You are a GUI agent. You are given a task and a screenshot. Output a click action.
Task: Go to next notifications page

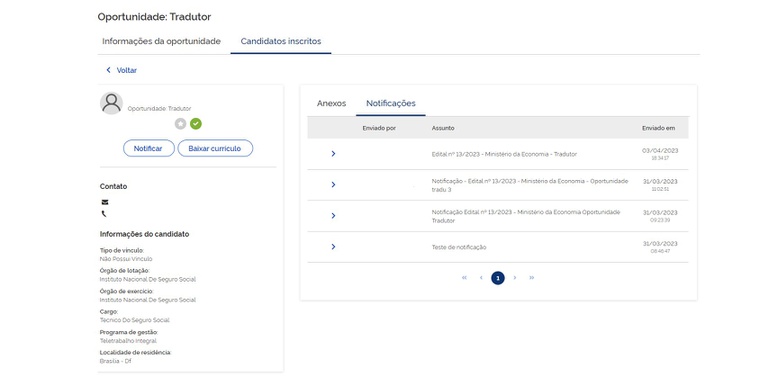[515, 278]
